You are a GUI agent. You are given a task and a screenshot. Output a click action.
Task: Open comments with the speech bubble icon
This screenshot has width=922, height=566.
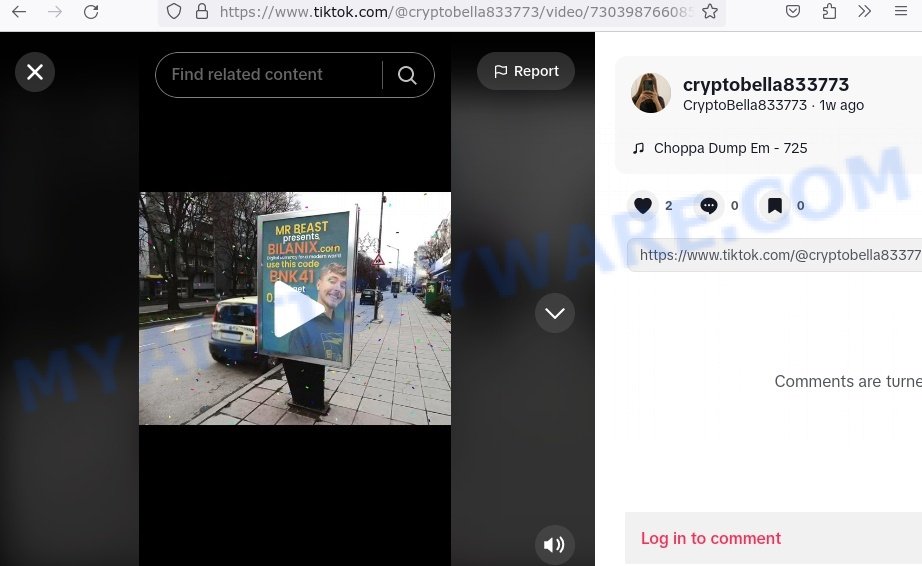click(x=709, y=205)
